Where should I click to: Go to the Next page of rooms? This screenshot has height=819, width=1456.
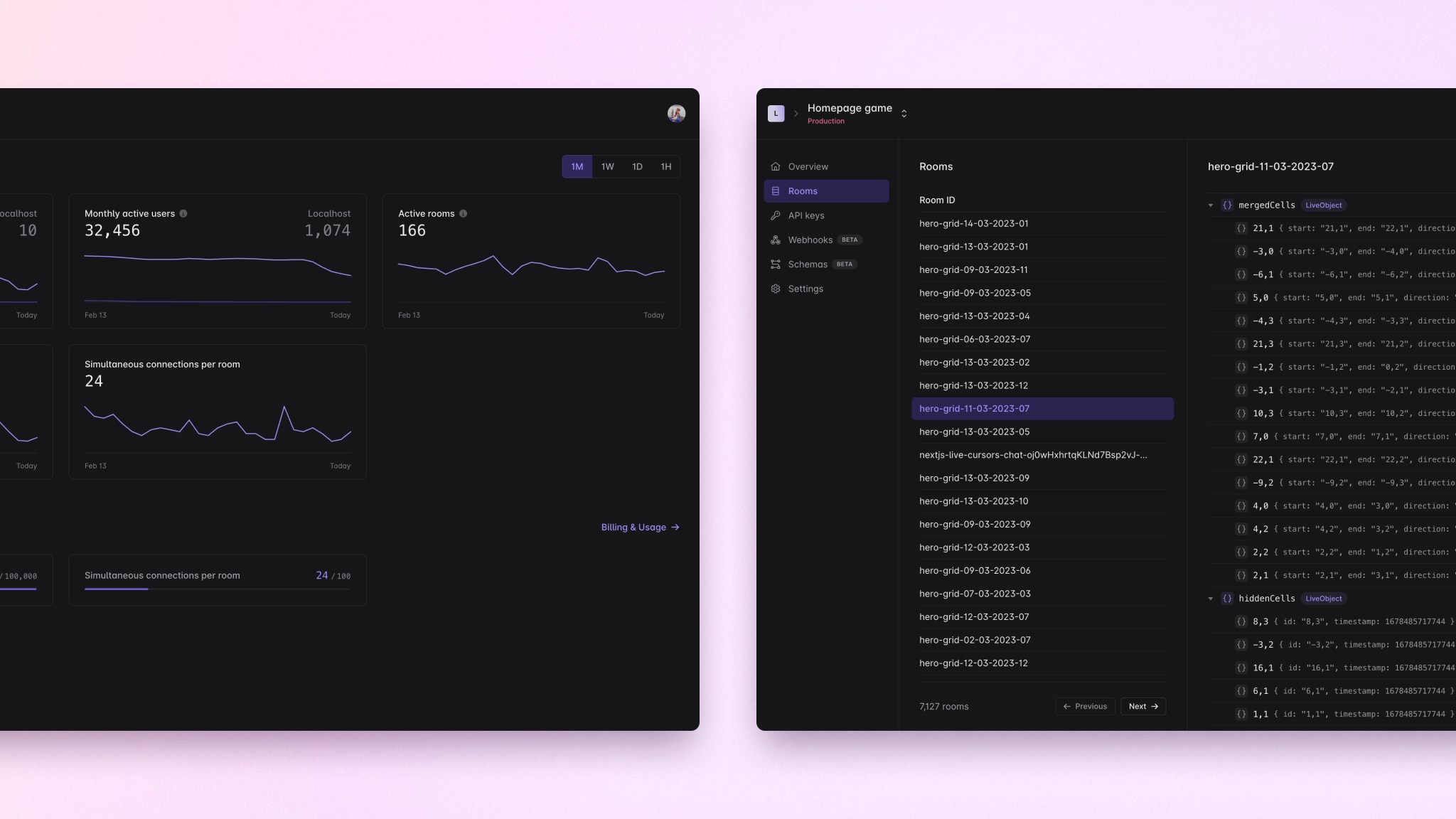(1142, 706)
